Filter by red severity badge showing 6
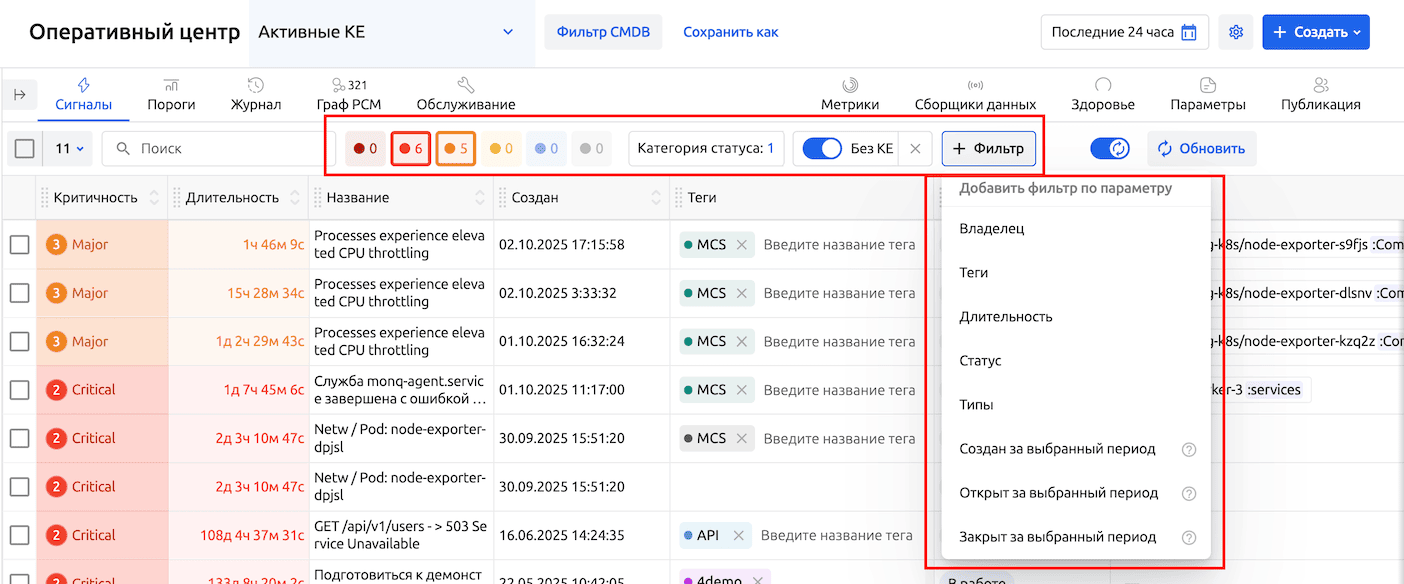The height and width of the screenshot is (584, 1404). tap(411, 149)
